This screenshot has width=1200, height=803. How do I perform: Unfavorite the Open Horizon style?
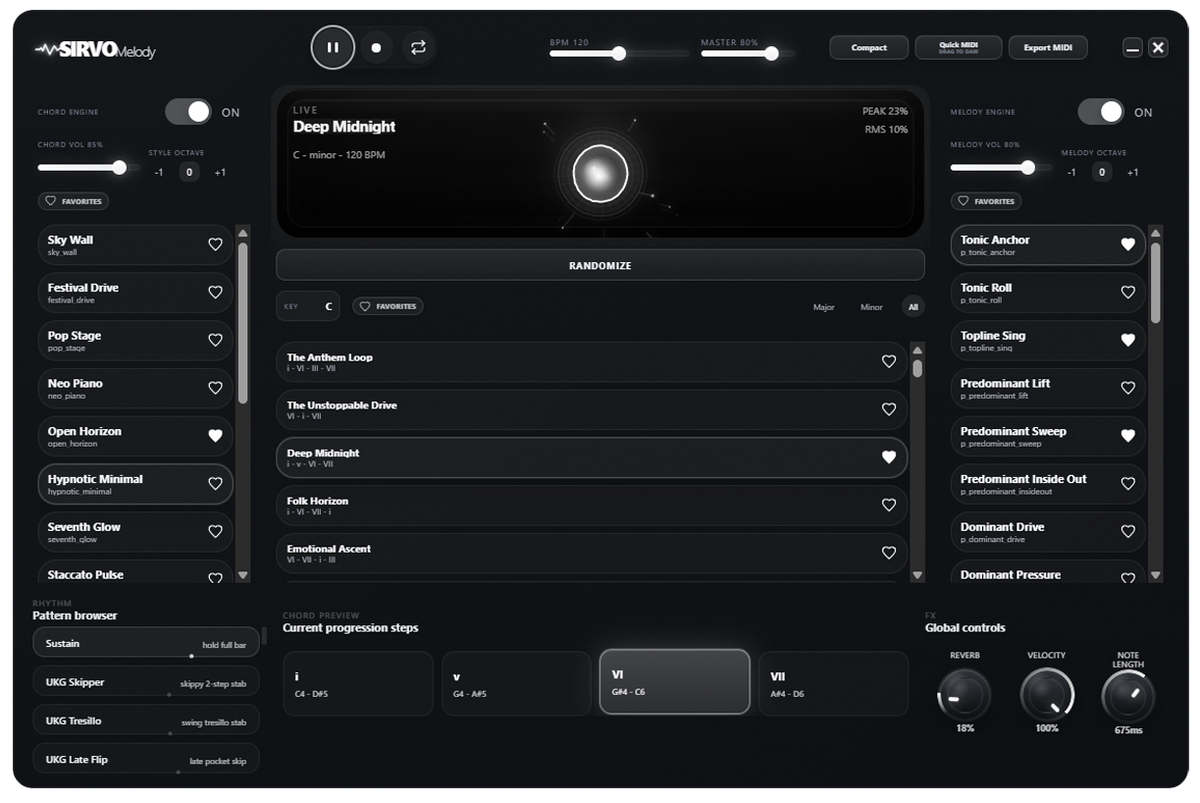215,436
